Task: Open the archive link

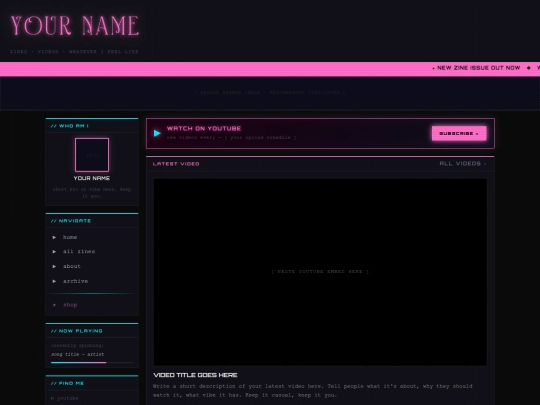Action: [x=75, y=281]
